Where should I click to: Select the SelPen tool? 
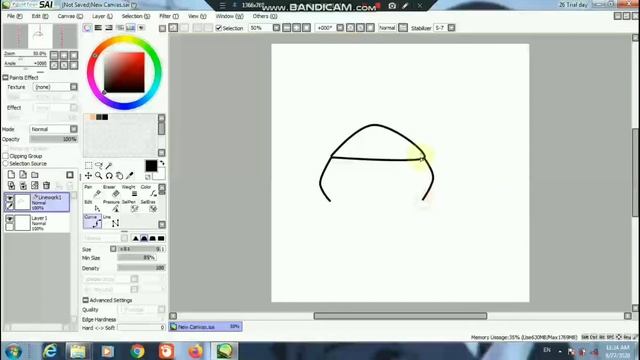[131, 206]
